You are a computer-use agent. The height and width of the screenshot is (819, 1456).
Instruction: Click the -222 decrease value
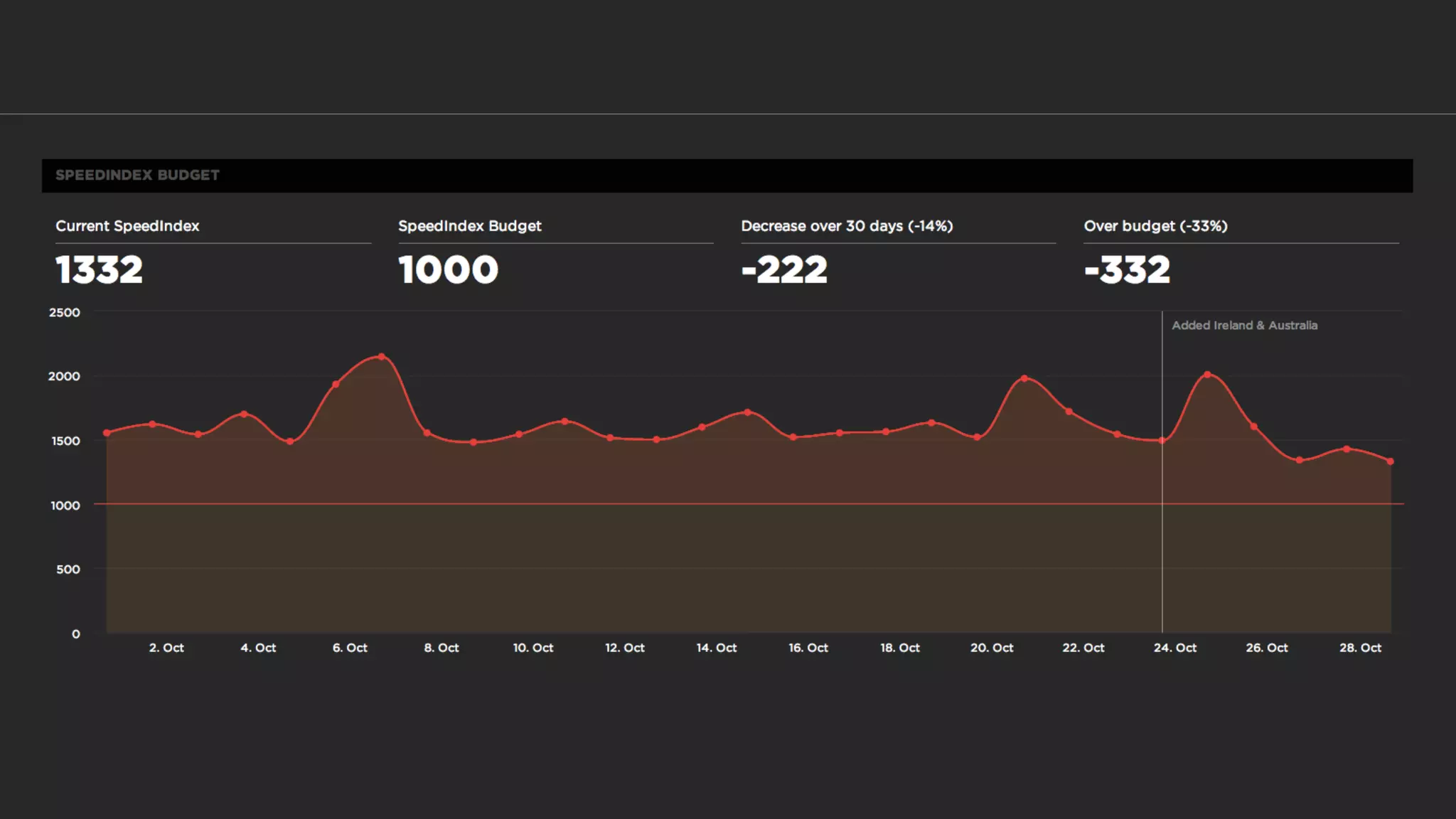click(784, 270)
